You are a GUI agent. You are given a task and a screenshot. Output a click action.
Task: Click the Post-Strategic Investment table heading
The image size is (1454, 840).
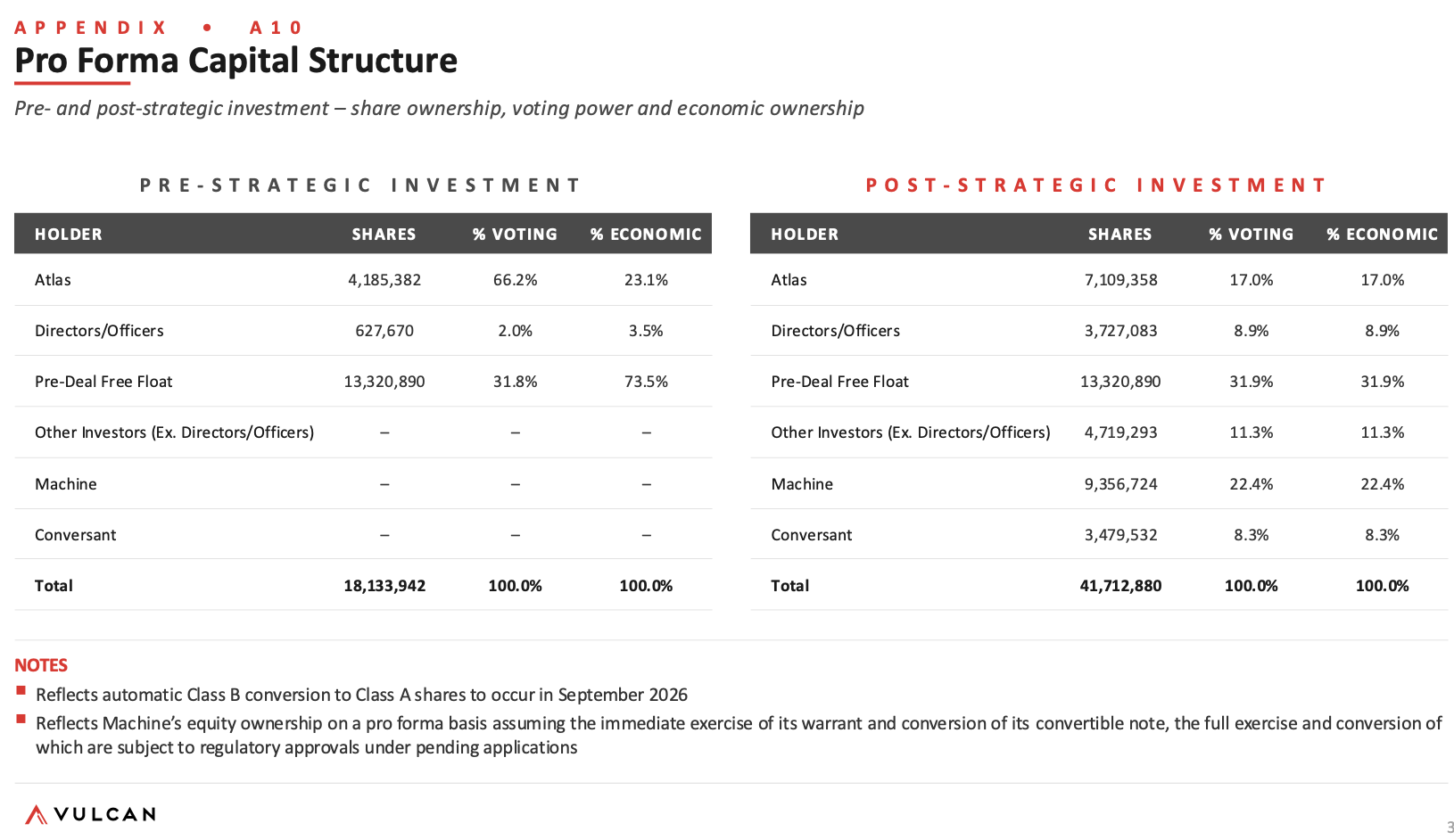[1096, 185]
